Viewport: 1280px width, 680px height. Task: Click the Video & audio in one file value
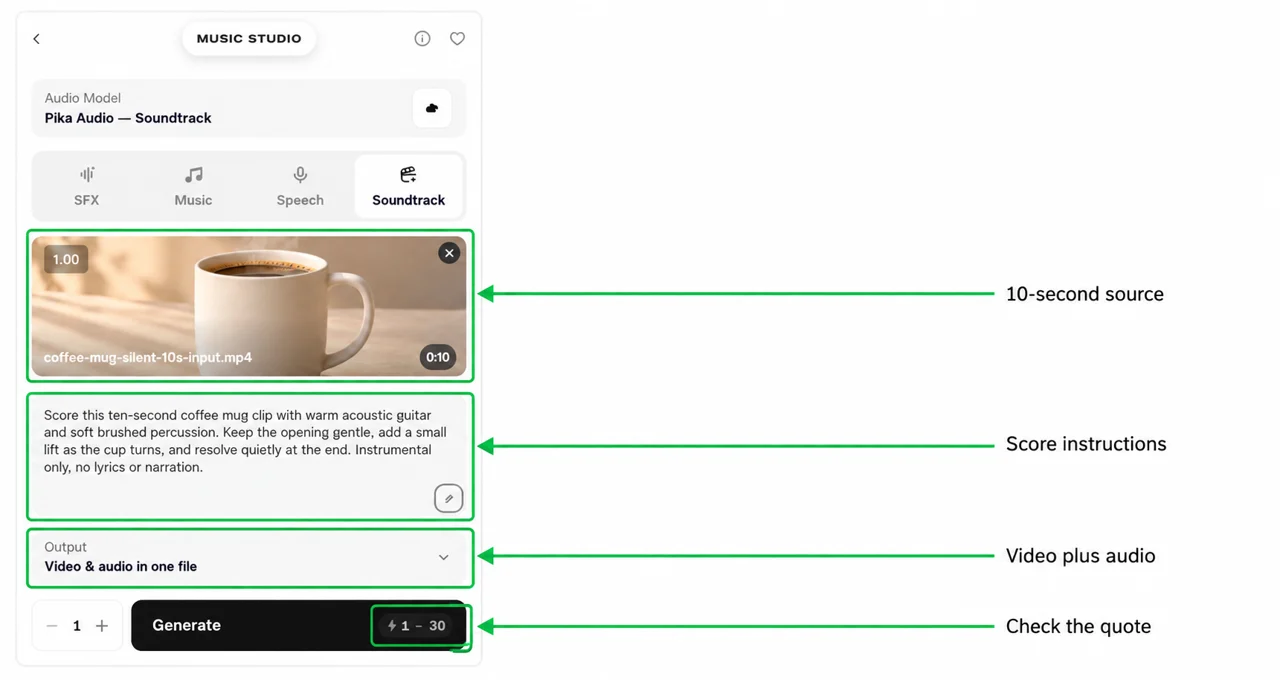point(121,566)
